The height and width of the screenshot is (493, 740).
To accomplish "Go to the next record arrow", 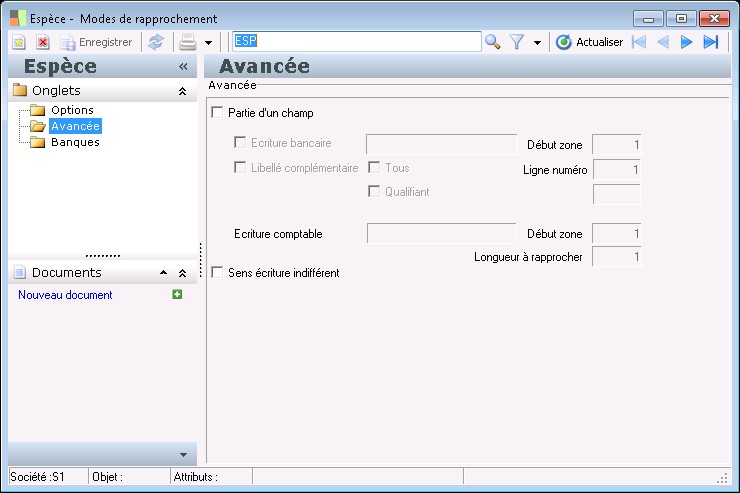I will tap(686, 42).
